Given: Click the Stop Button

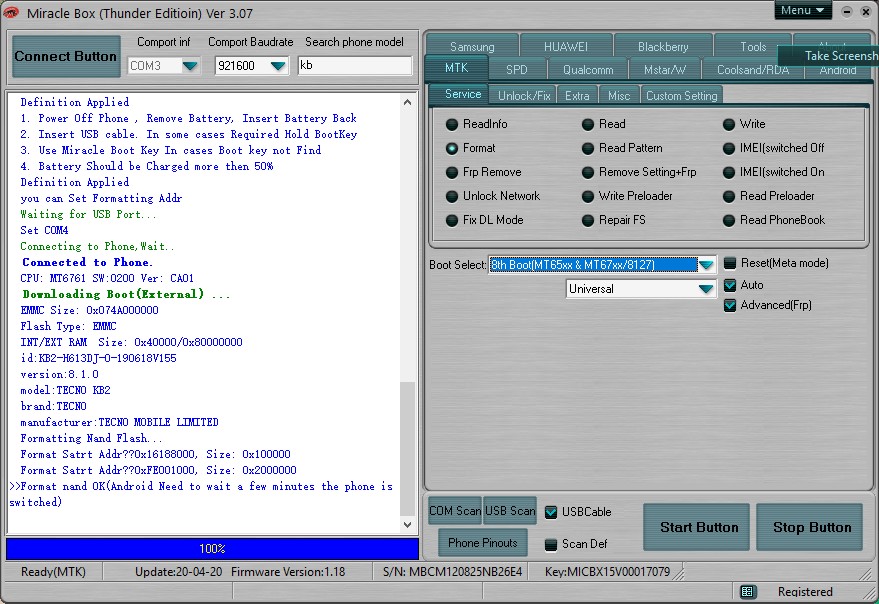Looking at the screenshot, I should 811,527.
